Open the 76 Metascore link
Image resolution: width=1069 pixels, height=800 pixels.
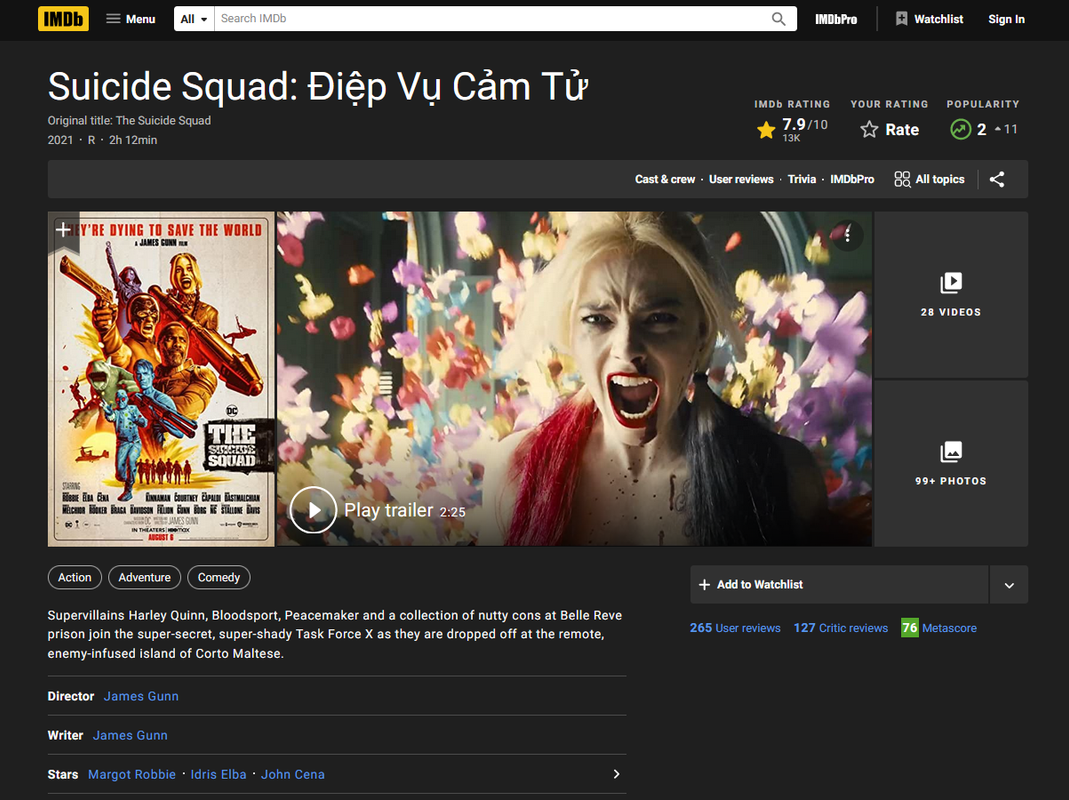click(x=939, y=628)
